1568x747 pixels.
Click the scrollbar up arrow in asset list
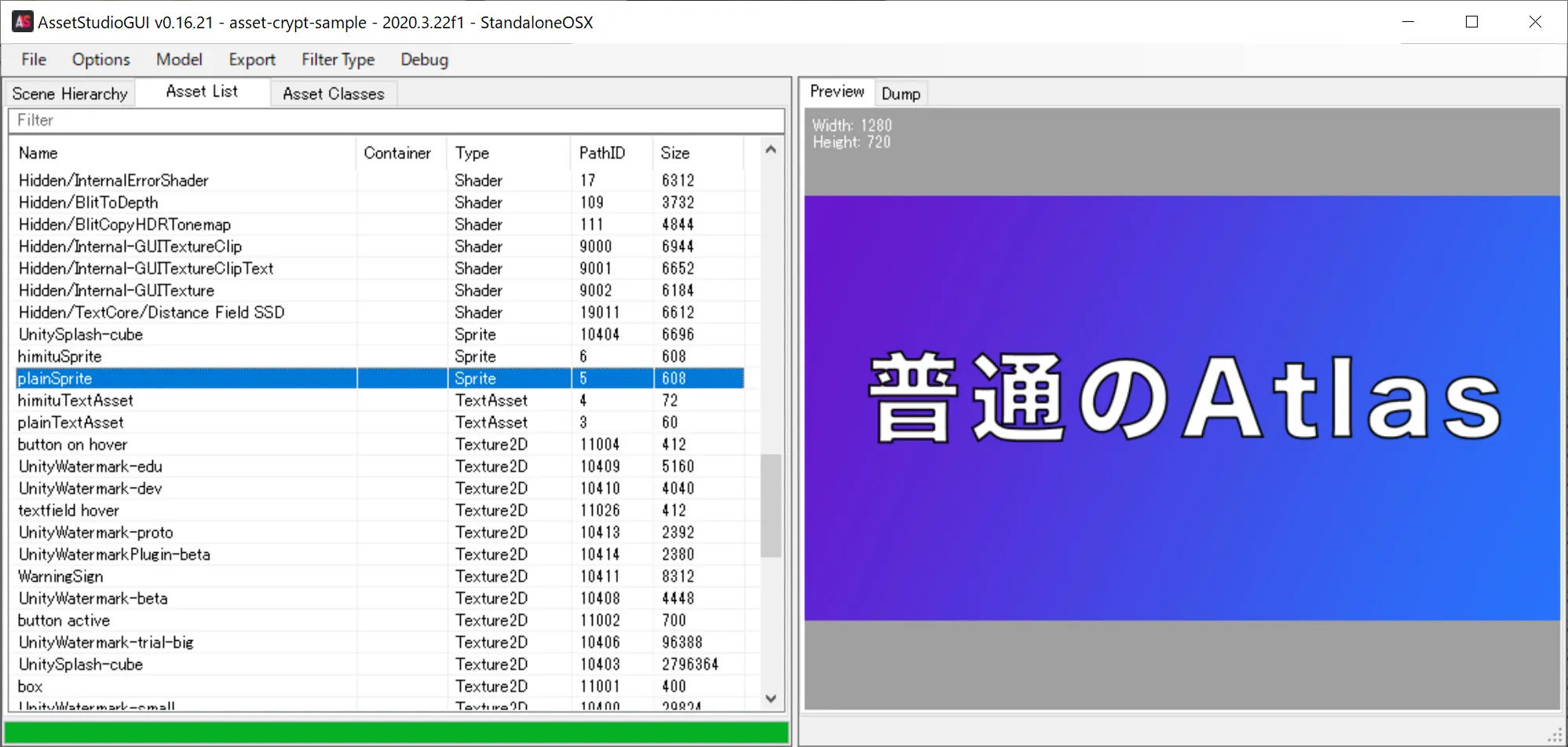771,148
